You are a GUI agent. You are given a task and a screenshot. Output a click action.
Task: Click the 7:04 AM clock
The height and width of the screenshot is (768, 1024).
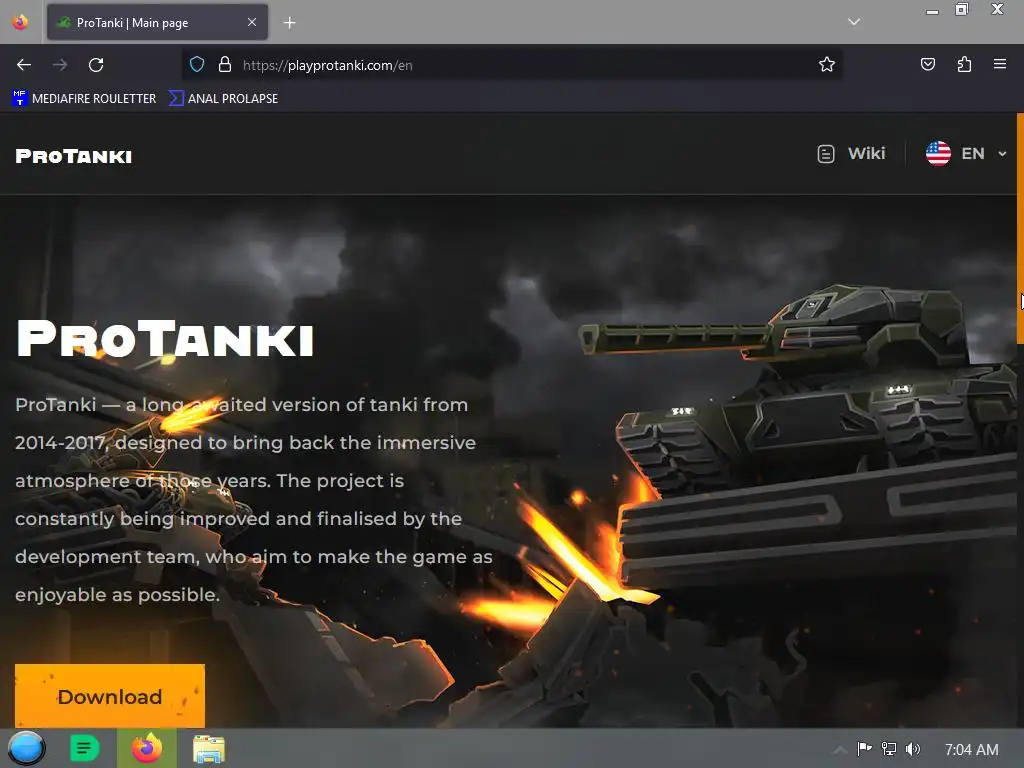[972, 750]
